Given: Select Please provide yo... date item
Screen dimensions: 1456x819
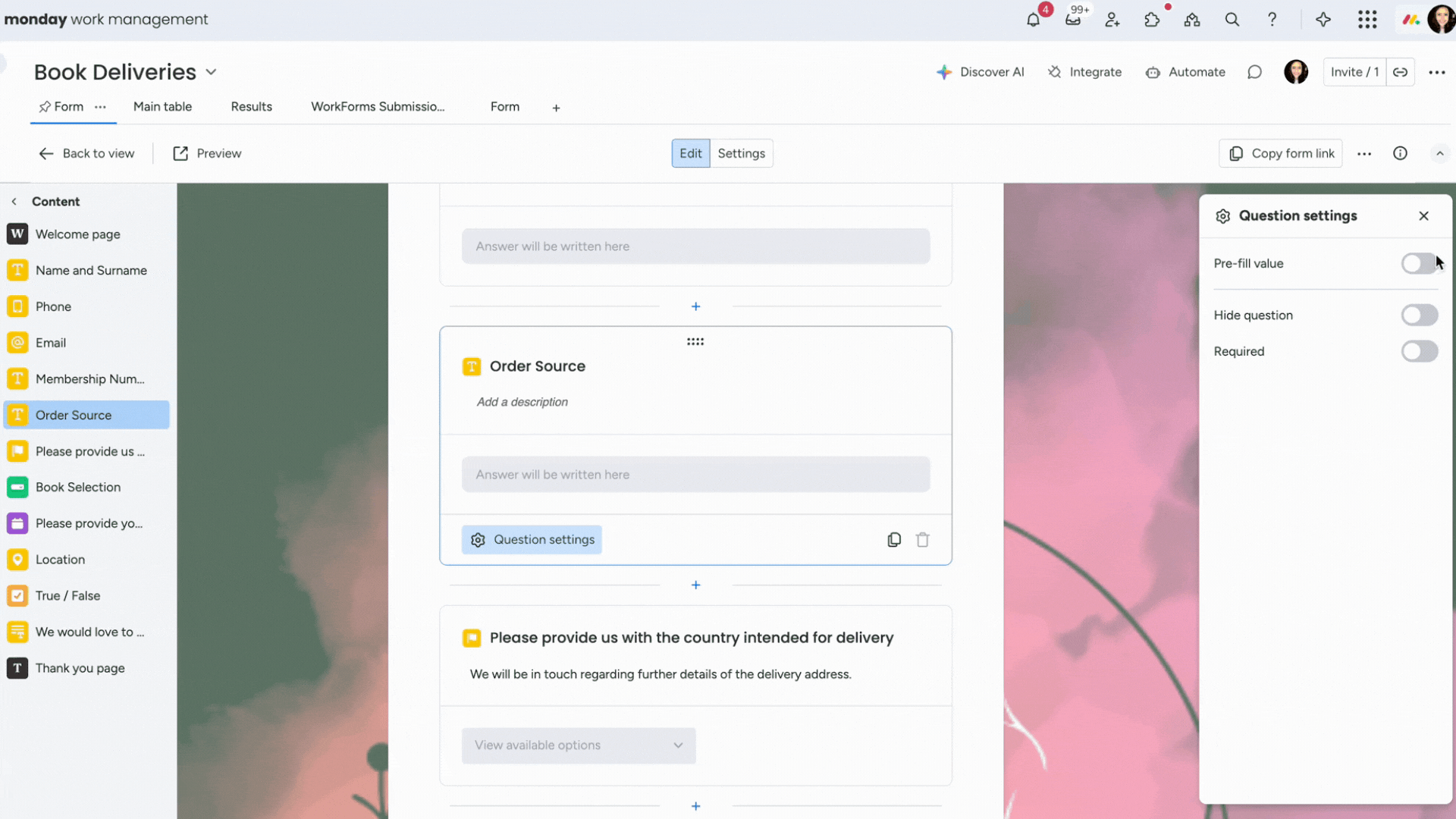Looking at the screenshot, I should 87,524.
